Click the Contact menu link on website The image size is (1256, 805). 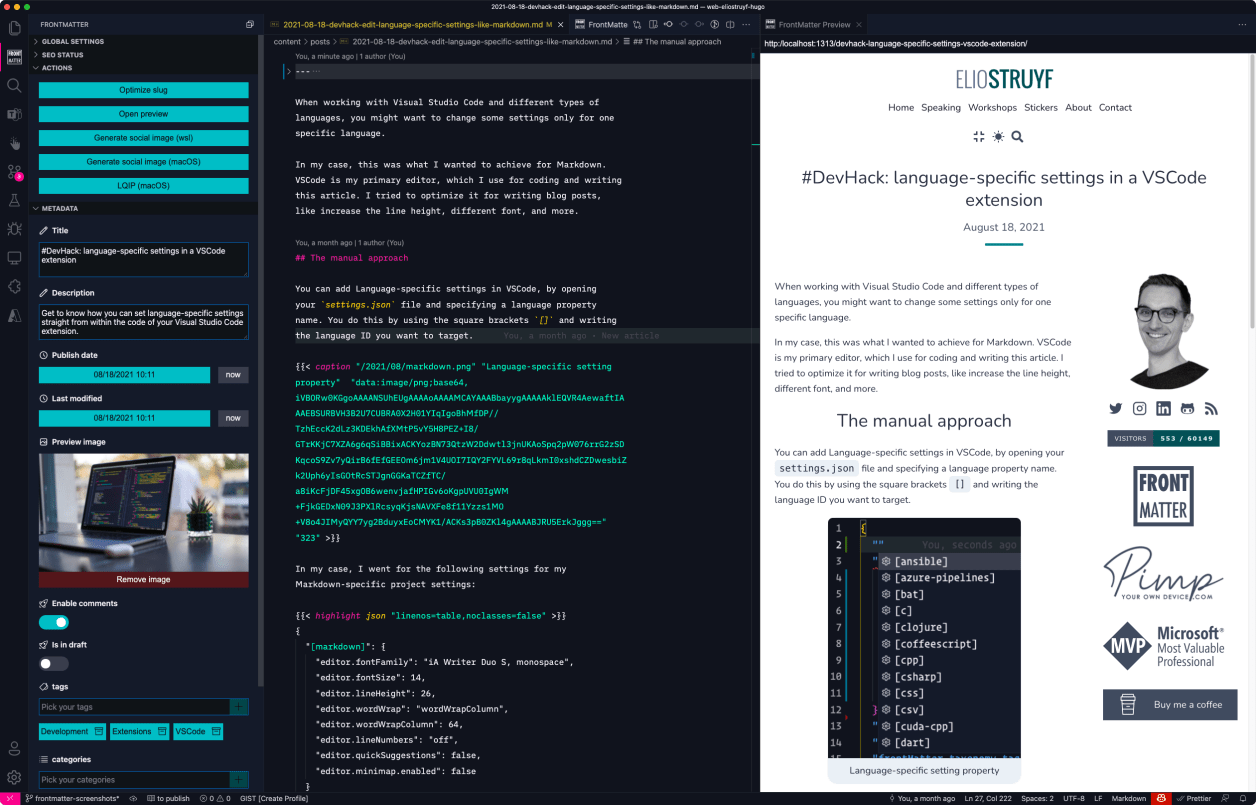(1115, 108)
